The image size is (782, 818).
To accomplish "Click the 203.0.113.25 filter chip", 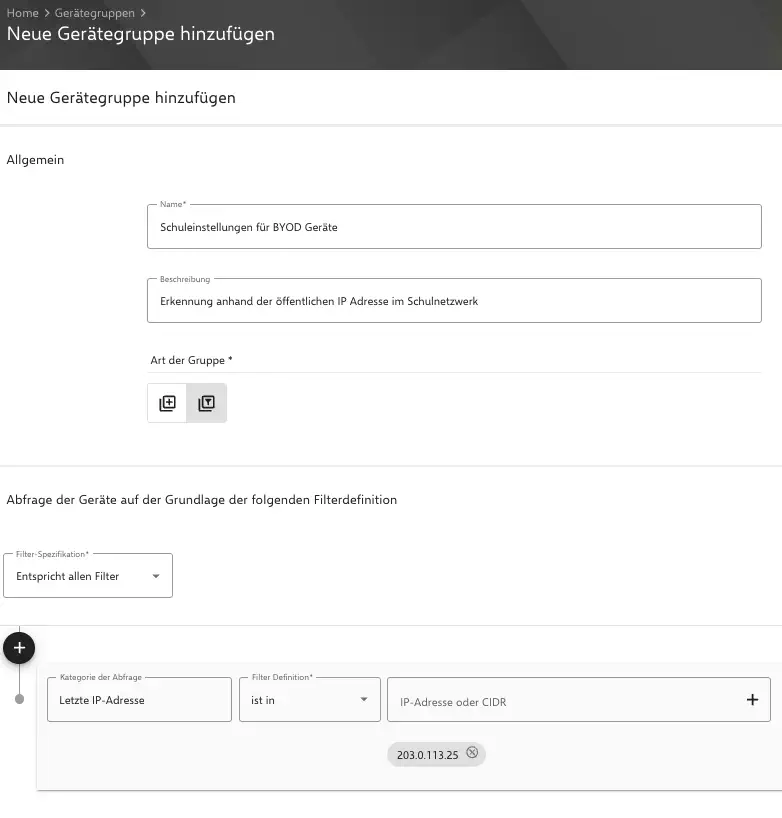I will coord(430,754).
